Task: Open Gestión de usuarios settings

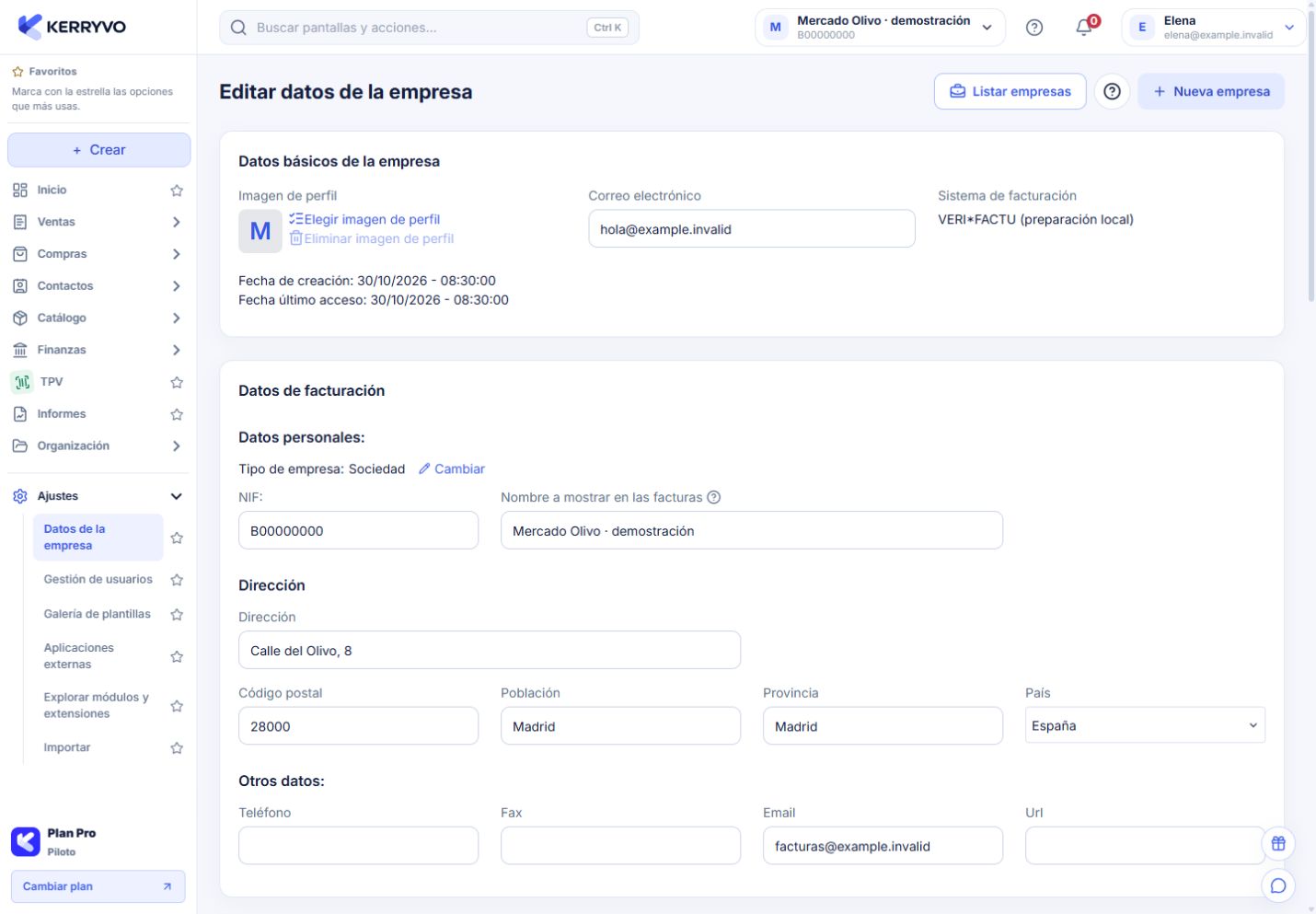Action: click(98, 580)
